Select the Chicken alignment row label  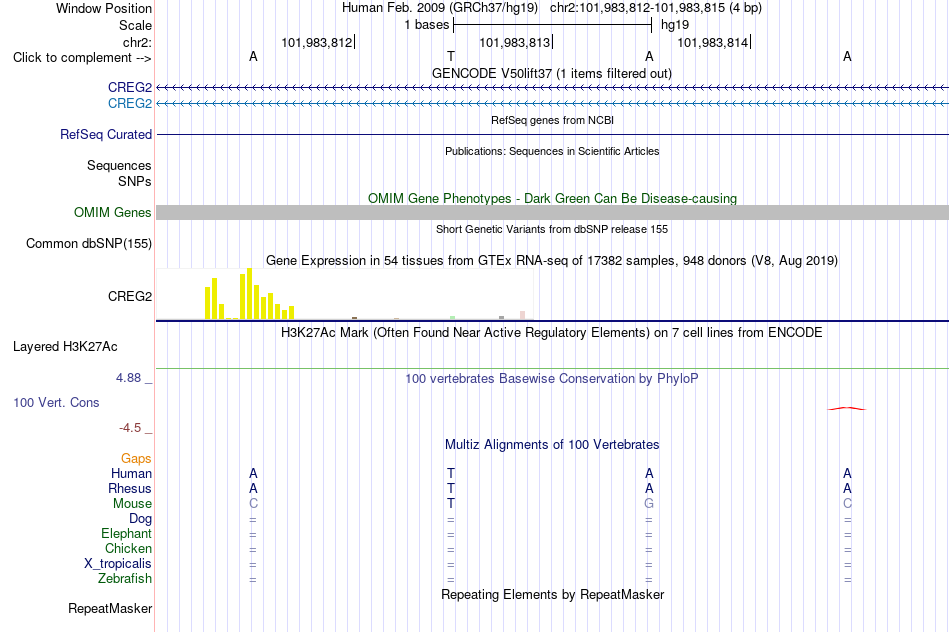(x=128, y=548)
